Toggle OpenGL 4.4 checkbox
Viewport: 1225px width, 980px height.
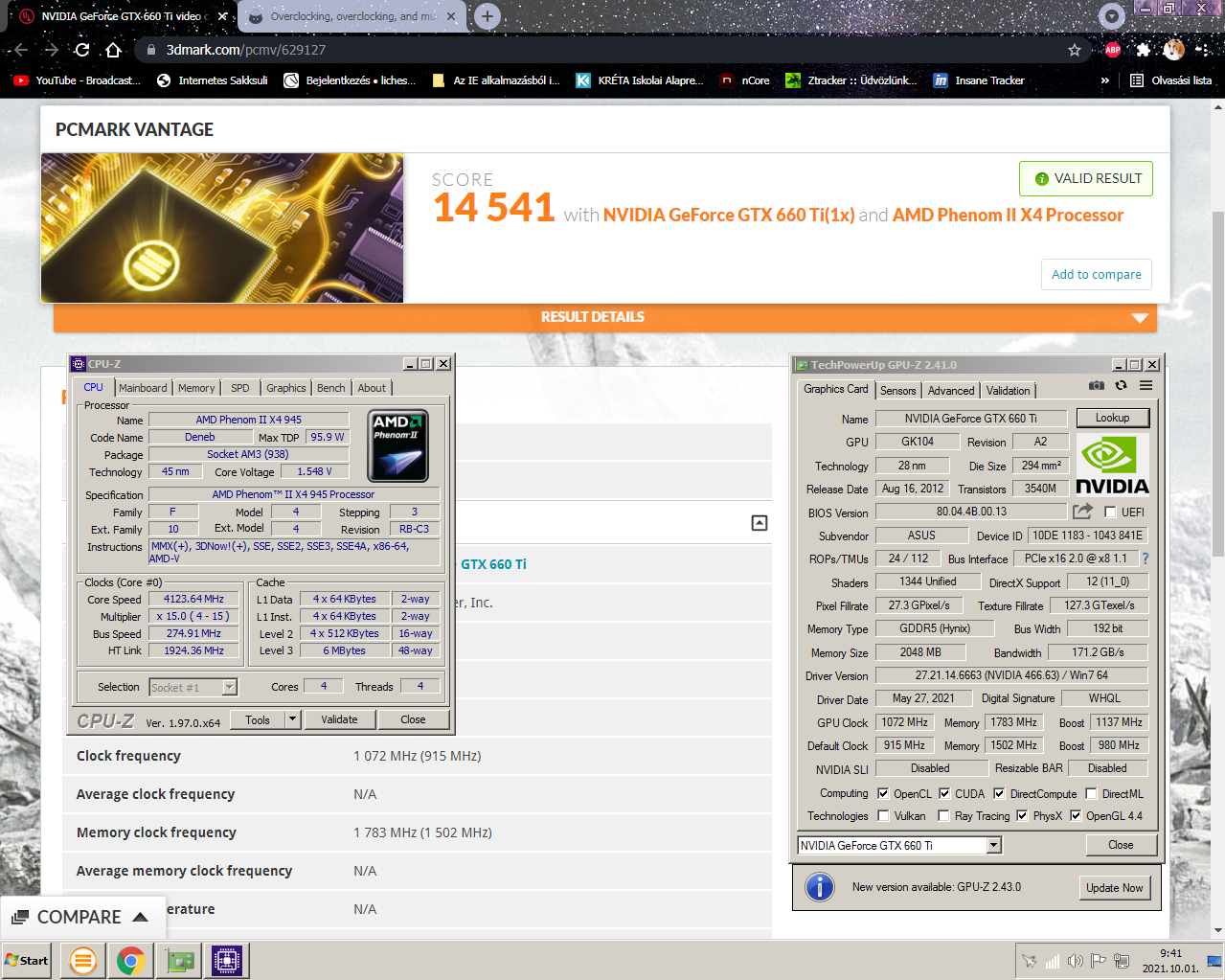click(x=1076, y=815)
